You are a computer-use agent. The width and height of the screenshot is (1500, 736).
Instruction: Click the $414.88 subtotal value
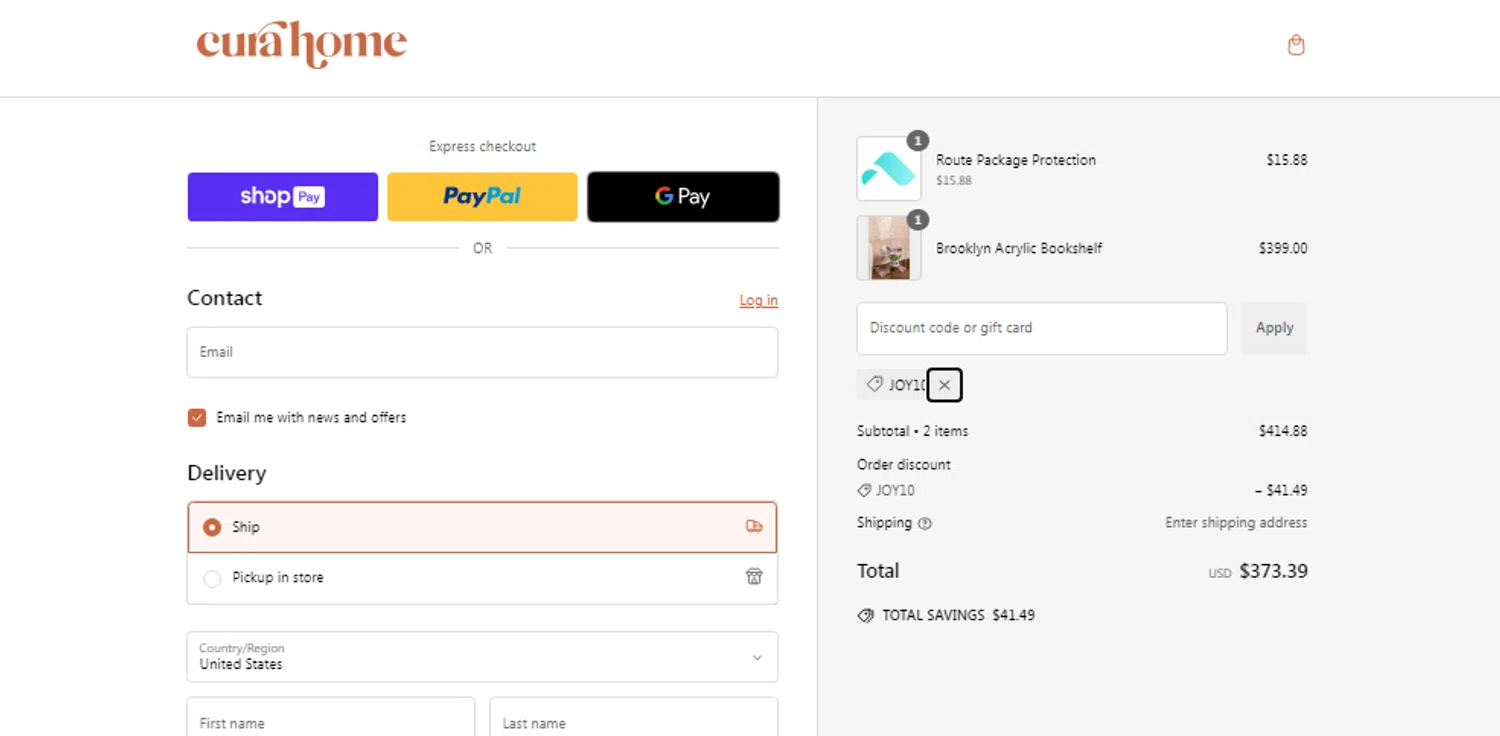point(1283,431)
